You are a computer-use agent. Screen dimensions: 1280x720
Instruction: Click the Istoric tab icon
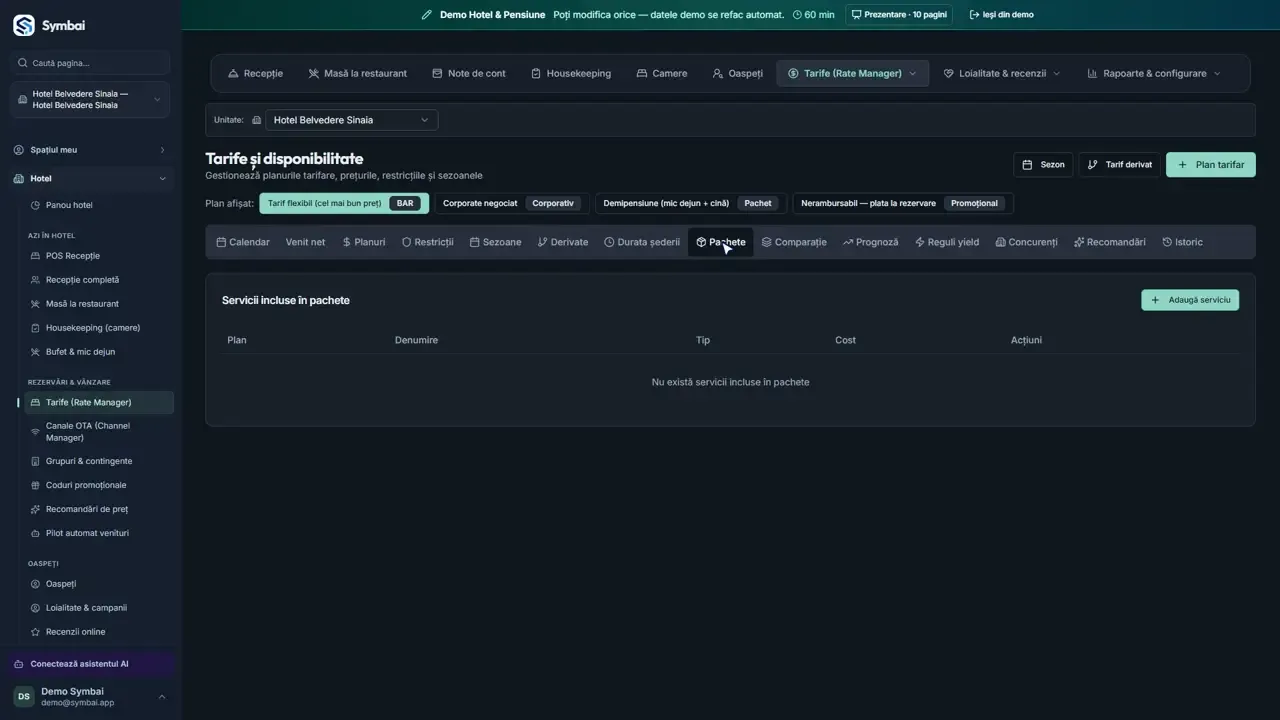(x=1167, y=242)
